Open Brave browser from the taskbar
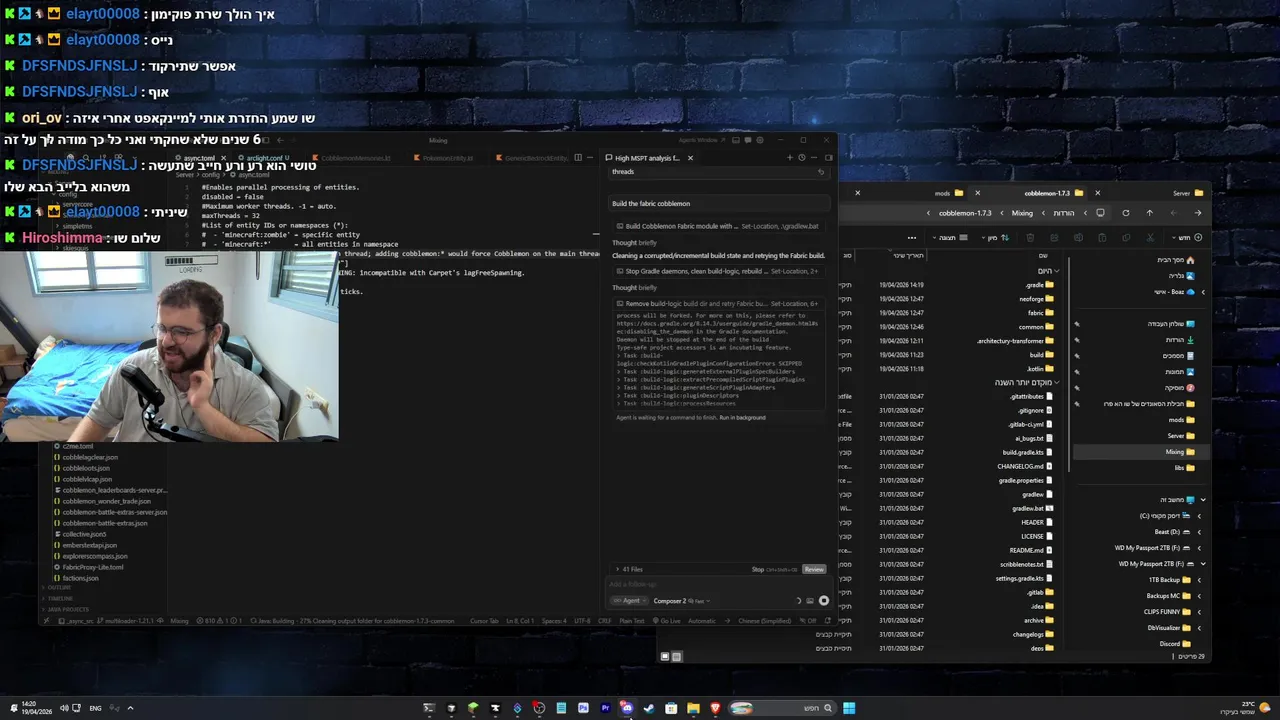This screenshot has width=1280, height=720. 715,708
